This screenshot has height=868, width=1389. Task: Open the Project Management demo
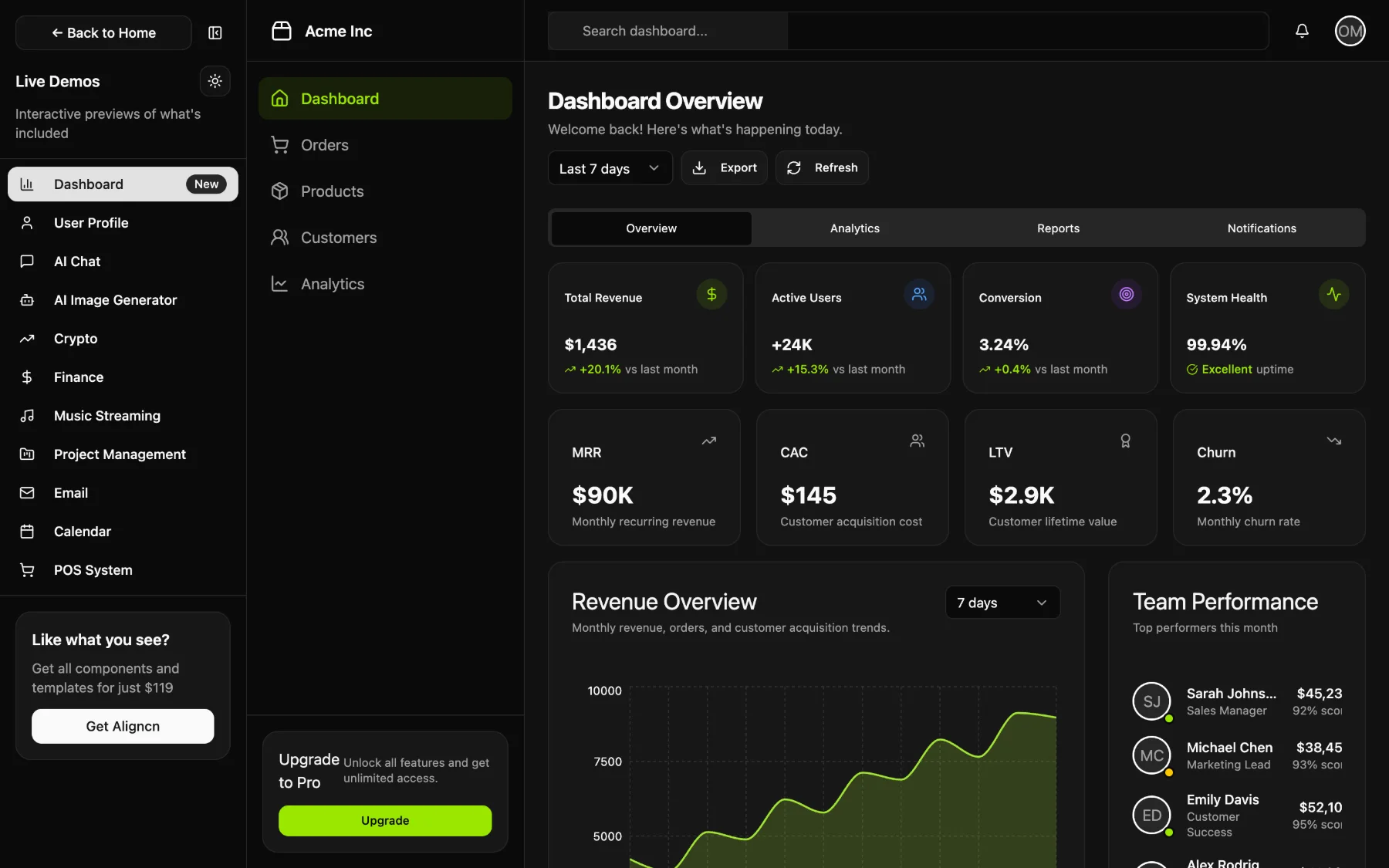point(123,454)
